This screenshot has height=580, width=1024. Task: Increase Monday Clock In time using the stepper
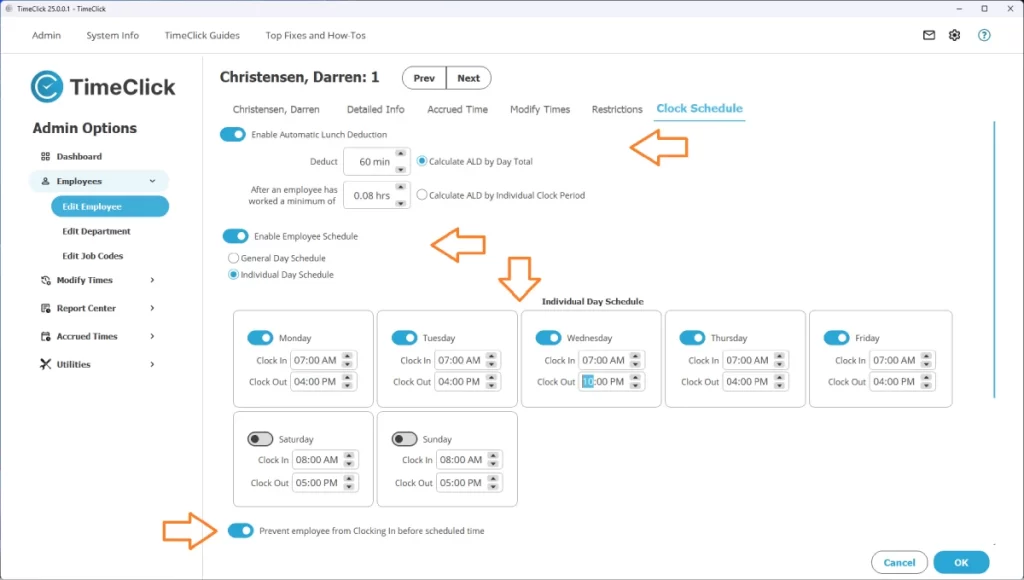[x=345, y=356]
